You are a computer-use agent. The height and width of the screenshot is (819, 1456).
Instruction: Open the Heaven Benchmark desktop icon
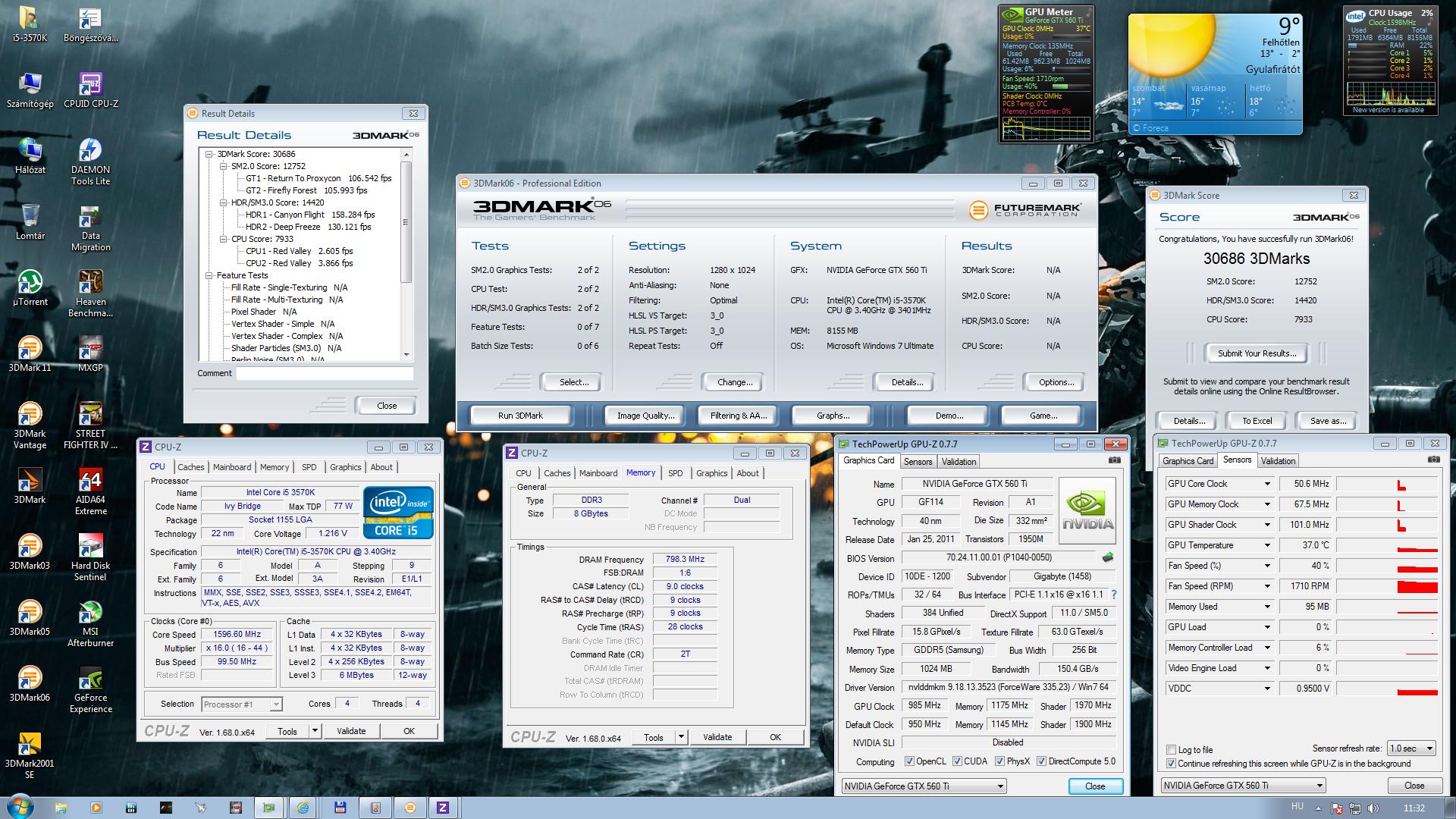pyautogui.click(x=91, y=294)
